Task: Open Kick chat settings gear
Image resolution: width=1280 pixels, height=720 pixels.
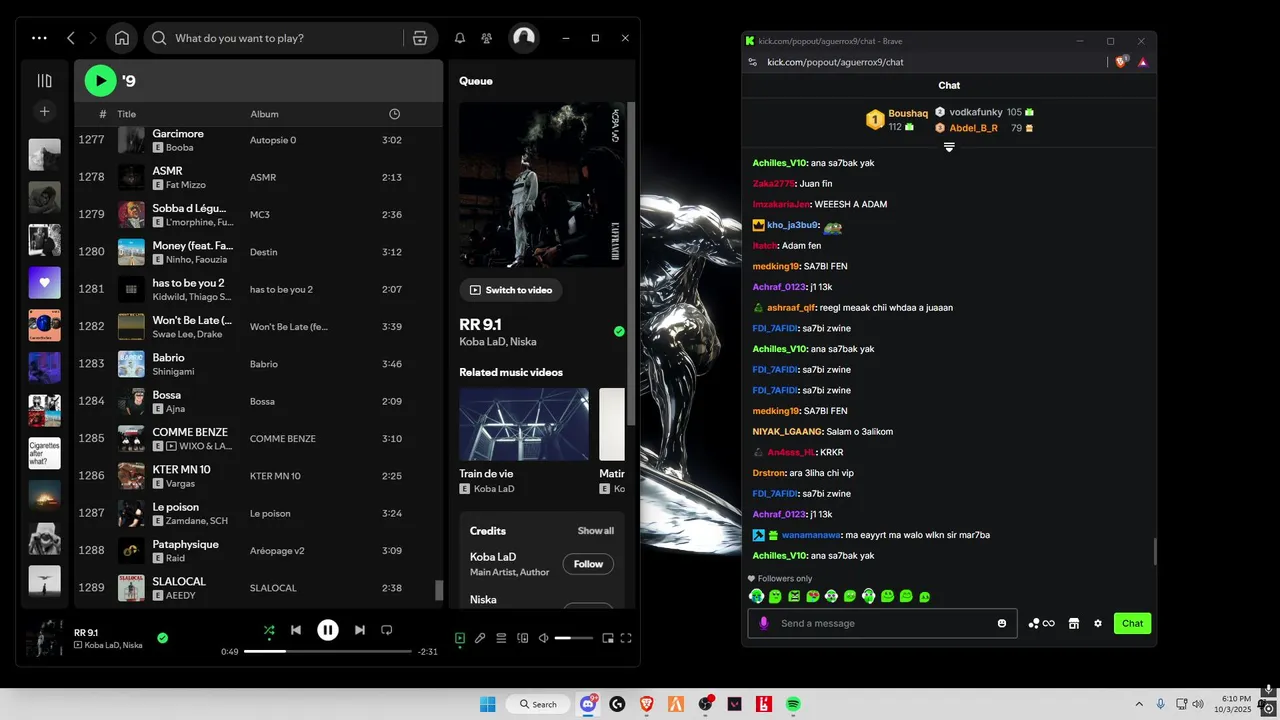Action: (1098, 623)
